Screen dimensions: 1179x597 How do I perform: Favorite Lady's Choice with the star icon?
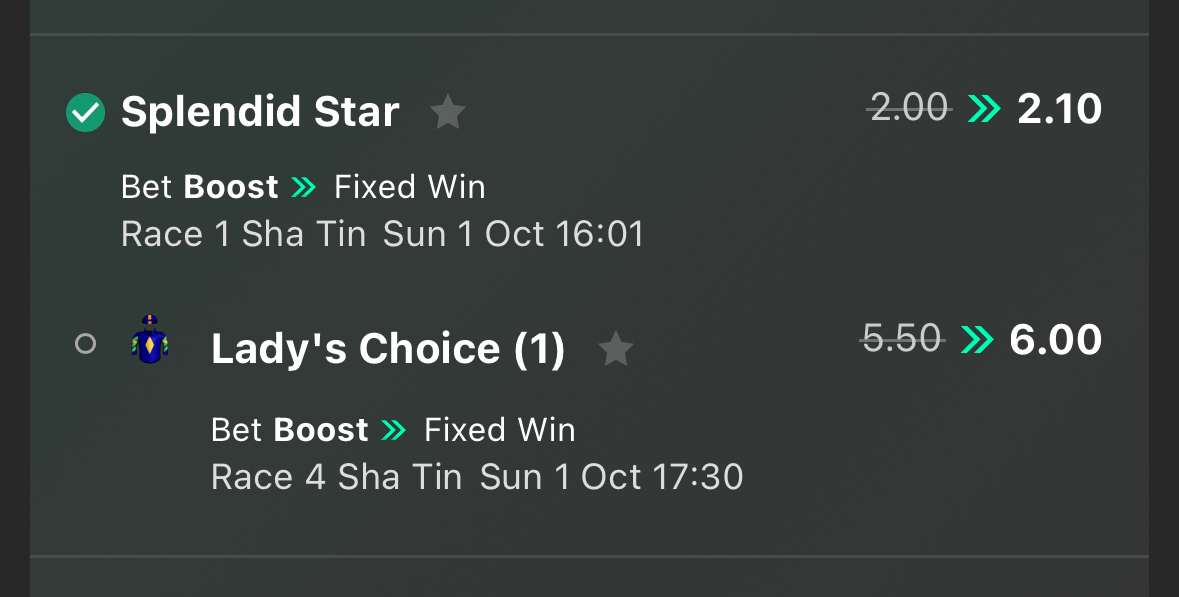(x=616, y=350)
